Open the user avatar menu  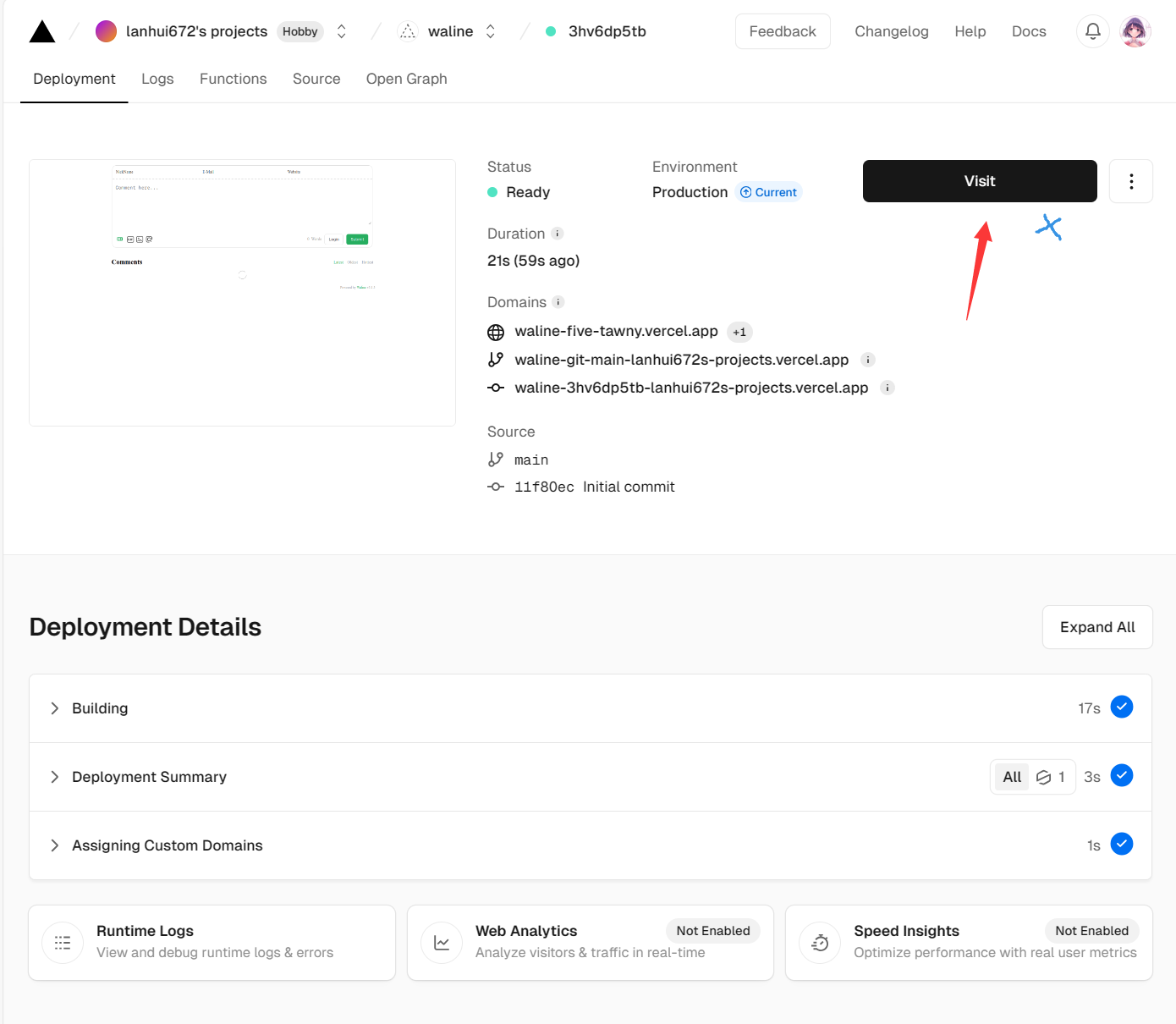(1135, 31)
